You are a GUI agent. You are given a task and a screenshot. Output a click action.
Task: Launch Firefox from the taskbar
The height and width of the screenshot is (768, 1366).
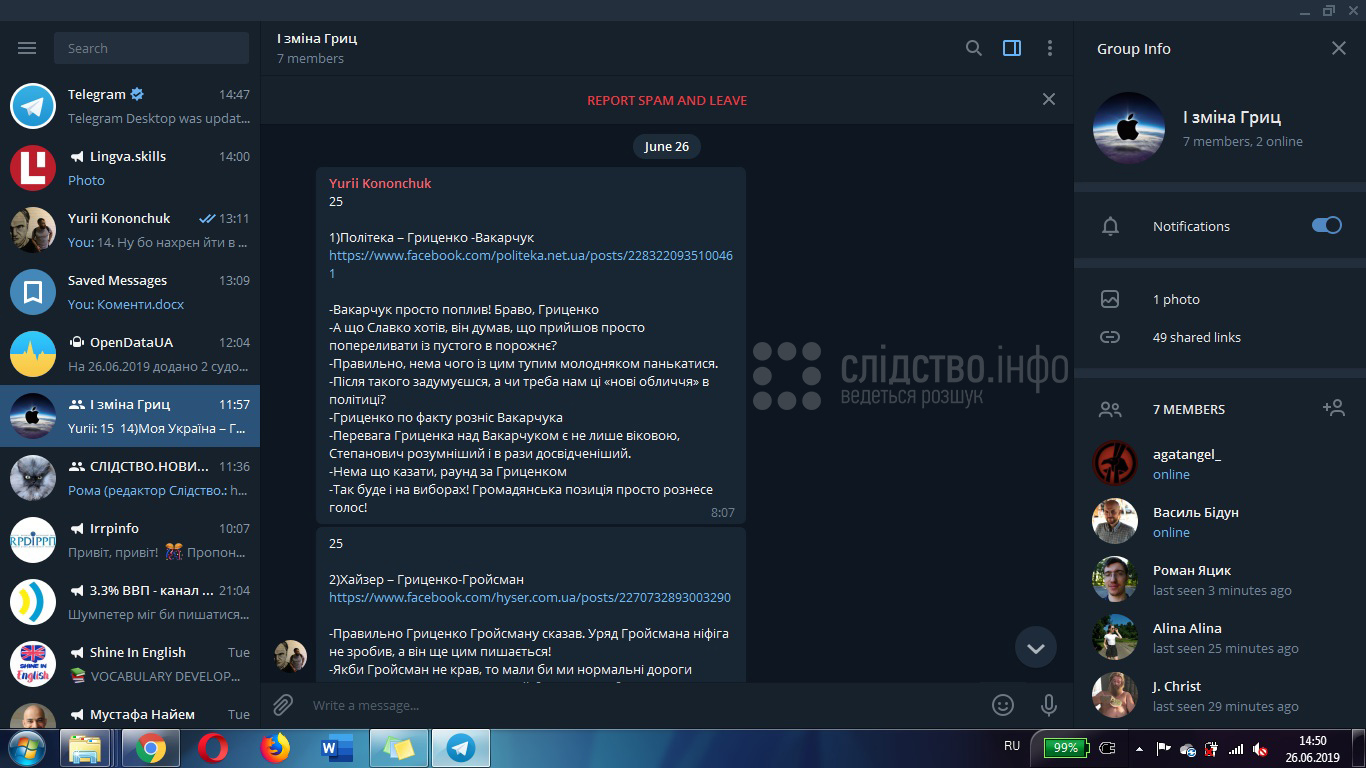[273, 748]
